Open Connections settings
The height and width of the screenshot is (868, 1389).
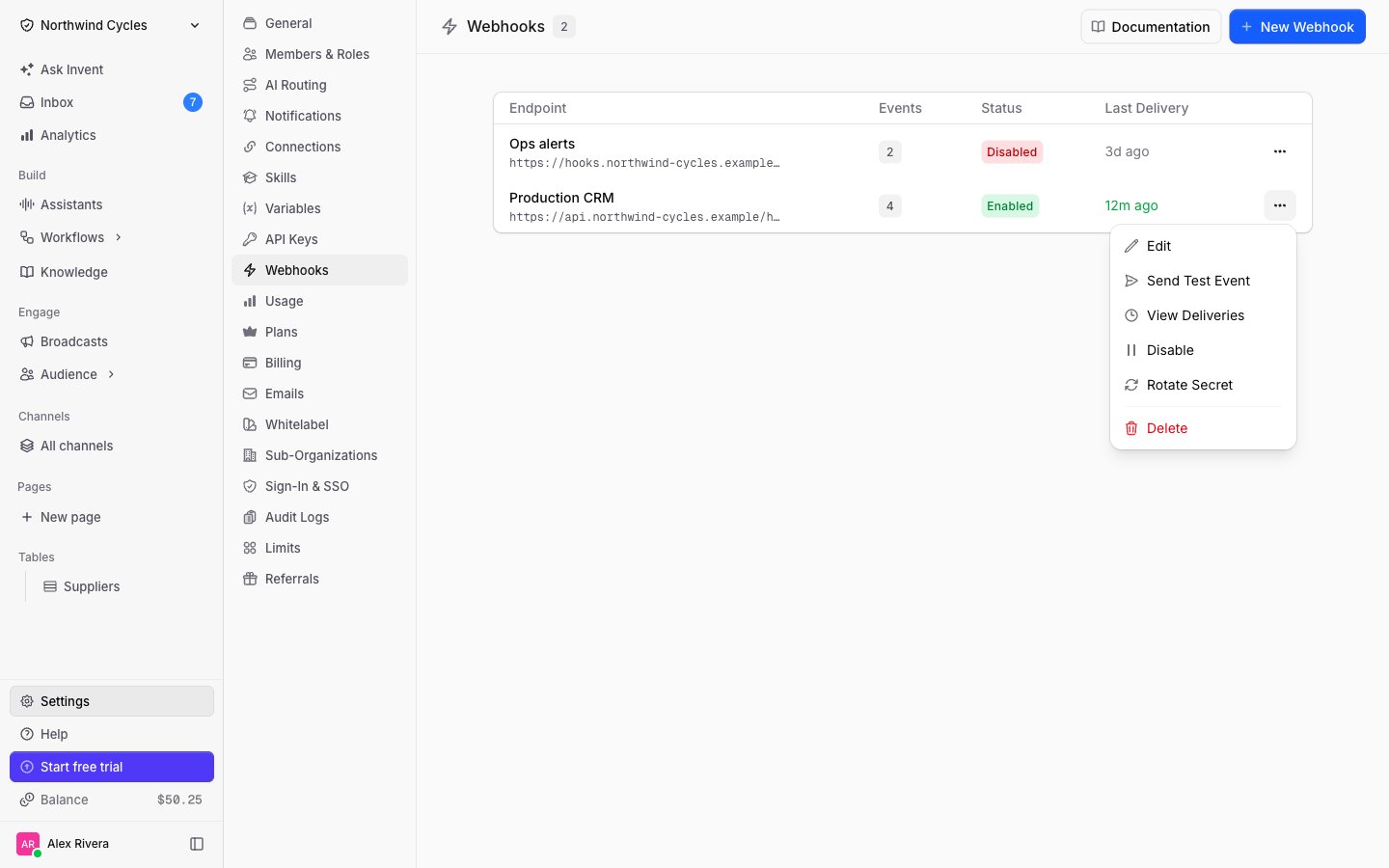click(x=319, y=147)
